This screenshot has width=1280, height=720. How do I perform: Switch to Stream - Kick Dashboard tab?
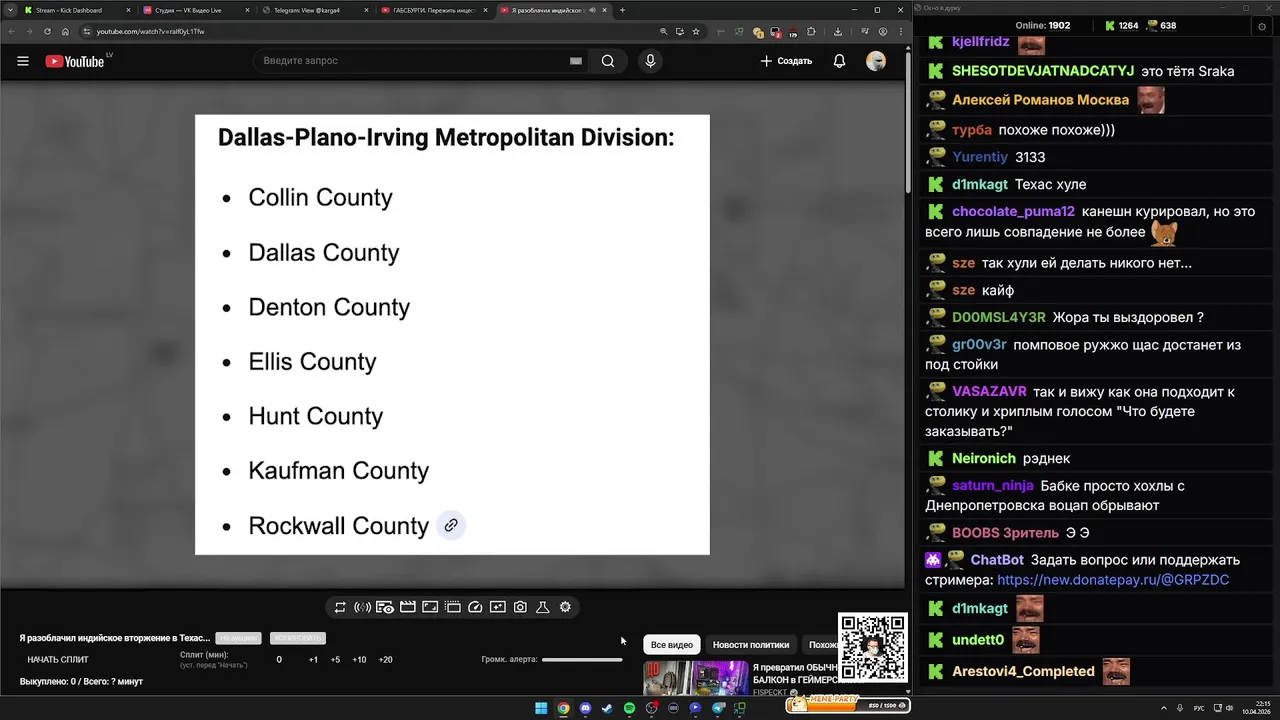(x=76, y=10)
